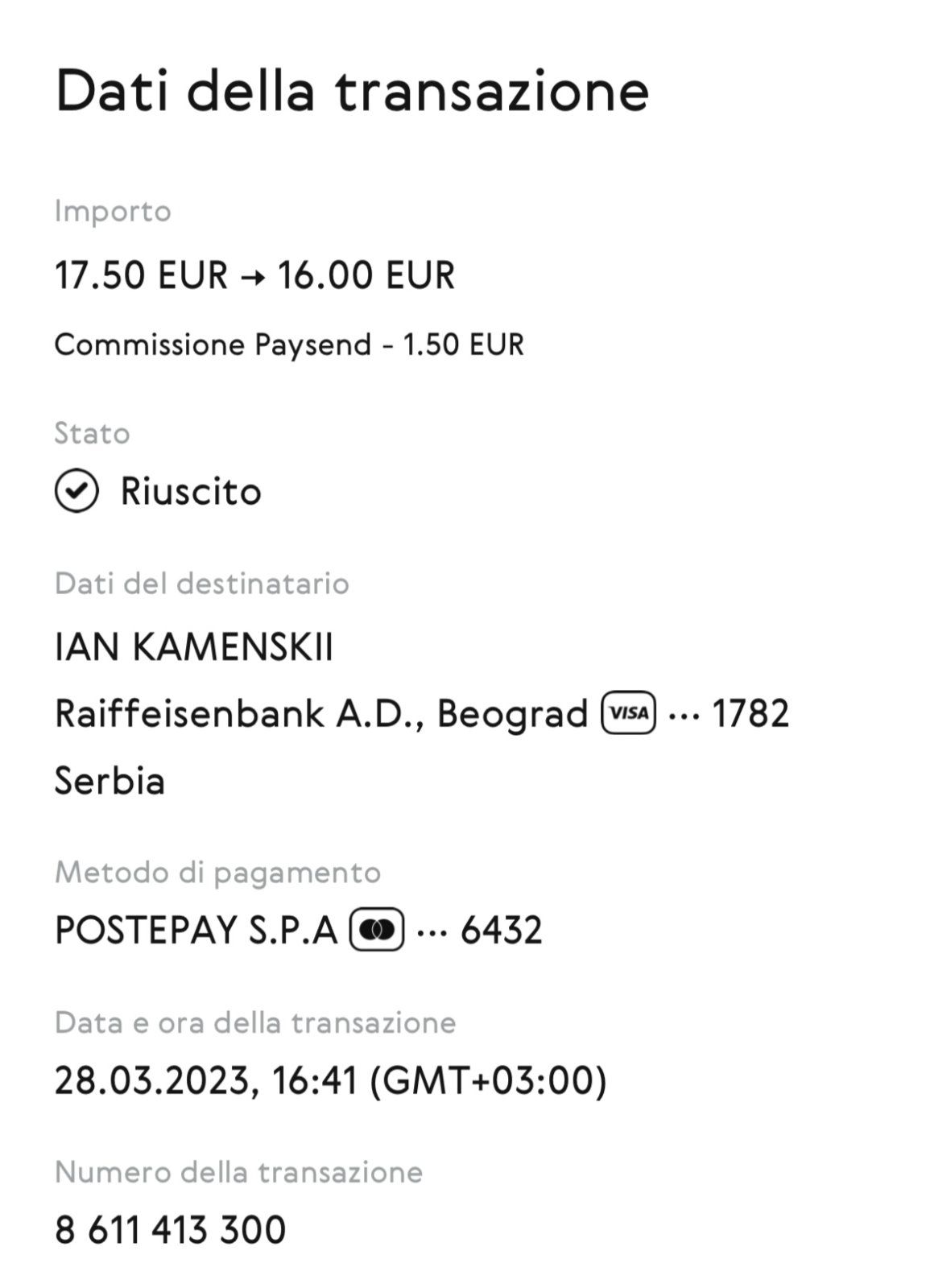This screenshot has width=926, height=1288.
Task: Select the Commissione Paysend fee line
Action: pos(288,345)
